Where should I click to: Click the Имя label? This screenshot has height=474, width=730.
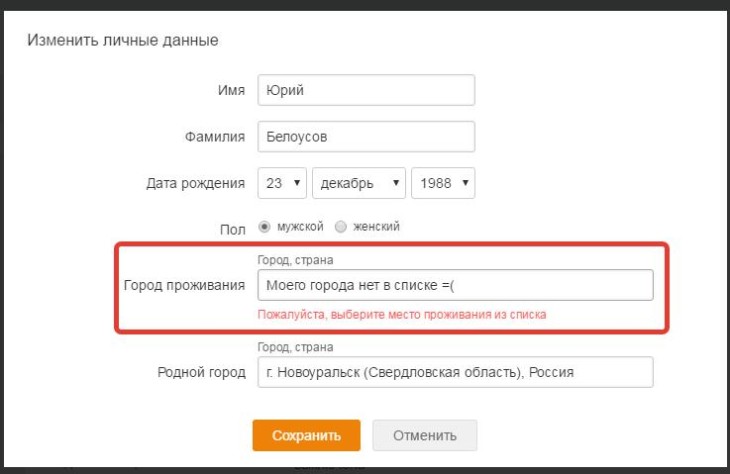(x=231, y=90)
